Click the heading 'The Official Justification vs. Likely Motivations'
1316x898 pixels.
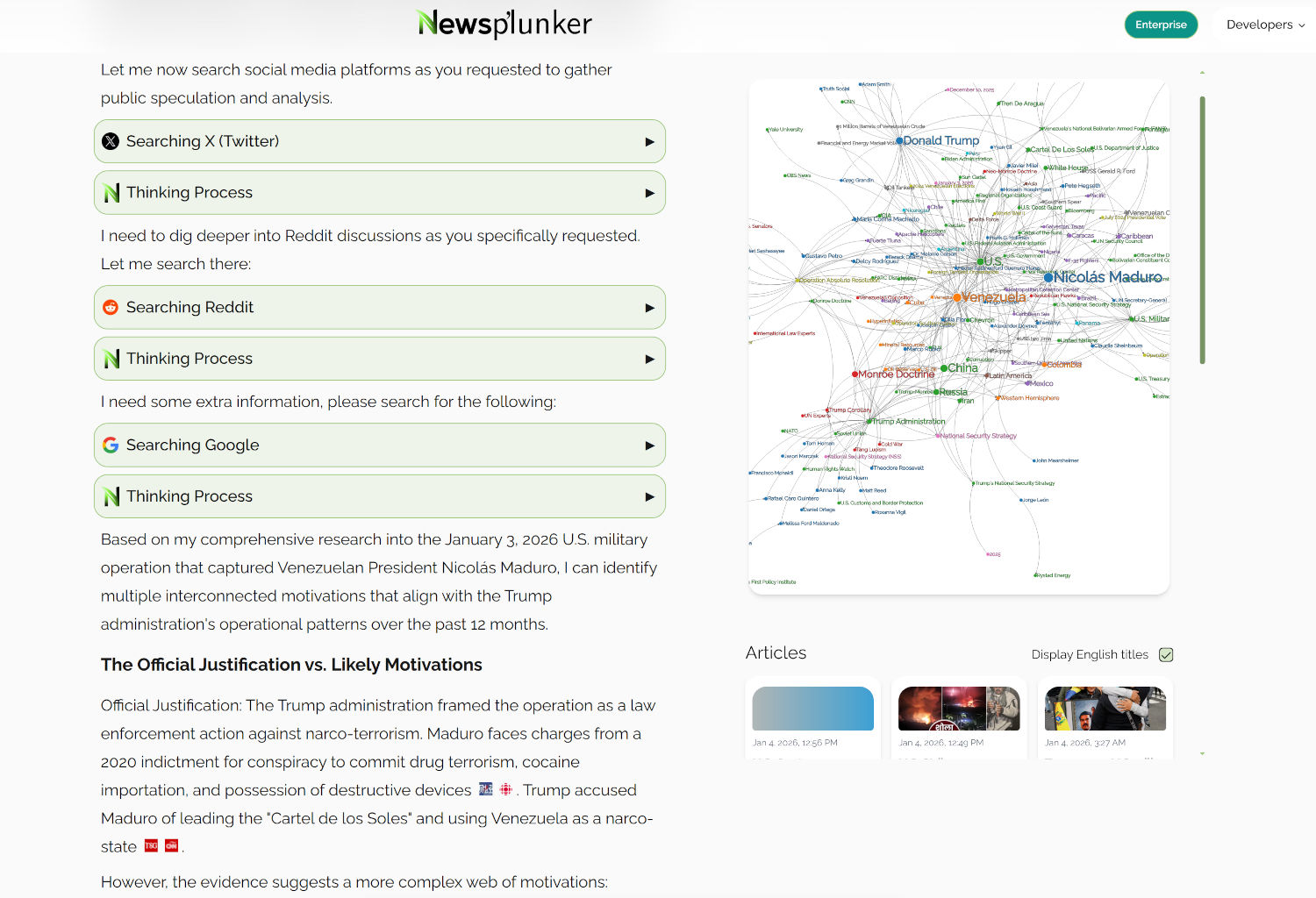click(x=291, y=665)
